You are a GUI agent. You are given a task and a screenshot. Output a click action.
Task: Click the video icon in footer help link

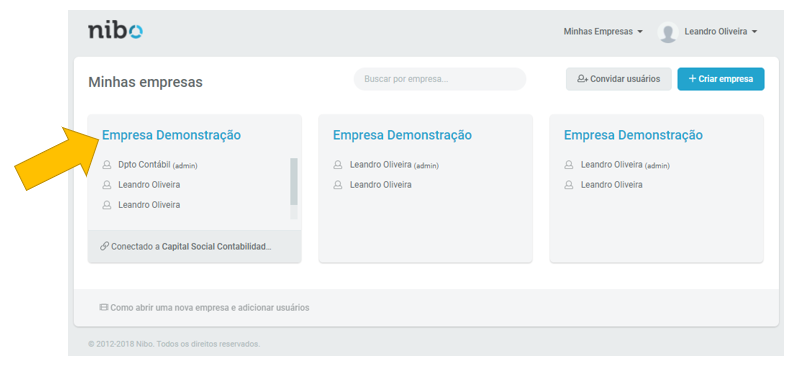104,307
